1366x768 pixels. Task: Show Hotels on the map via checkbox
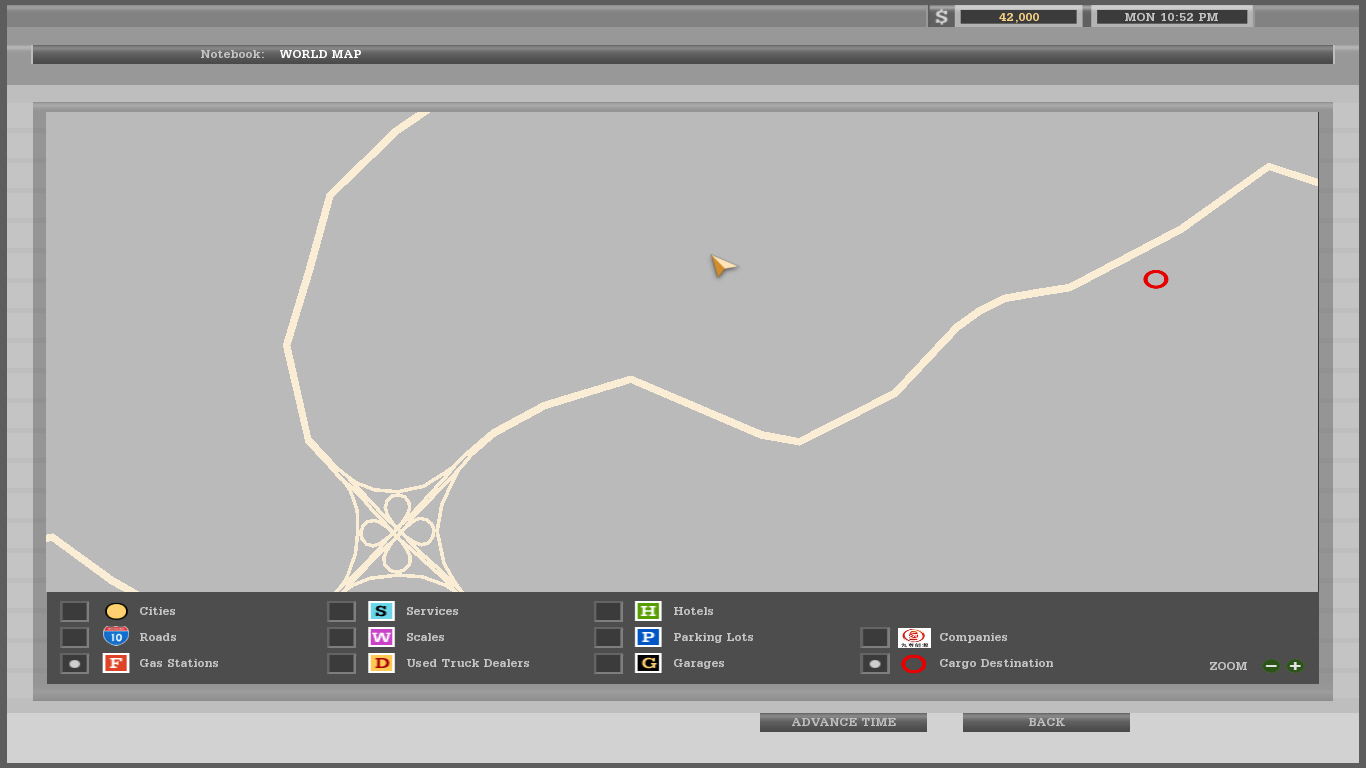pos(608,611)
